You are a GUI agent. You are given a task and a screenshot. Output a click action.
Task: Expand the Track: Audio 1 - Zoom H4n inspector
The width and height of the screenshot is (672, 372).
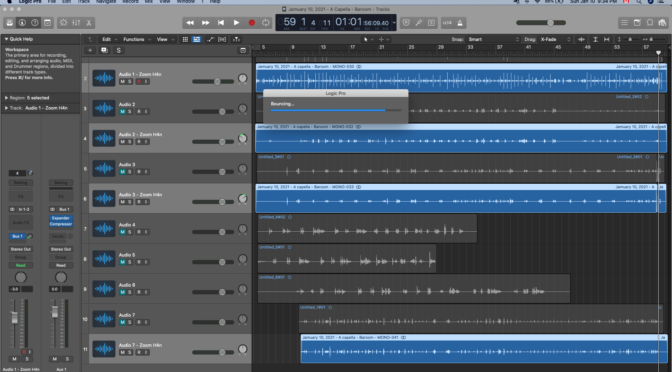click(x=6, y=108)
